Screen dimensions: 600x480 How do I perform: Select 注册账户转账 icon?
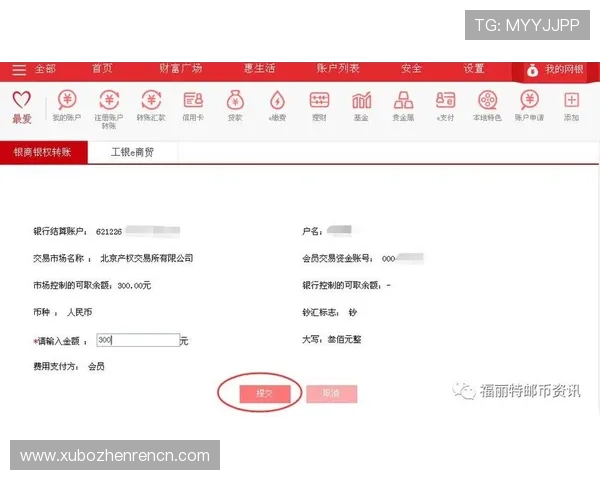[x=109, y=100]
